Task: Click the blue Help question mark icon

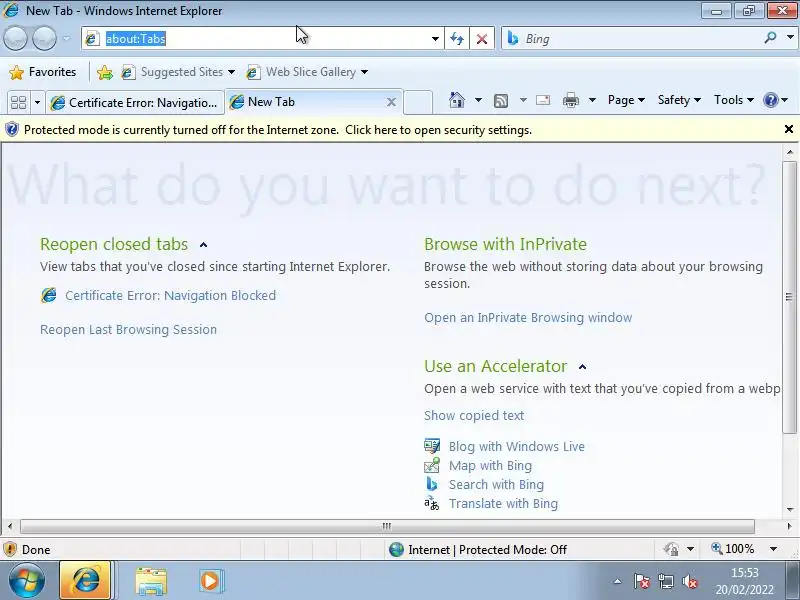Action: click(x=770, y=100)
